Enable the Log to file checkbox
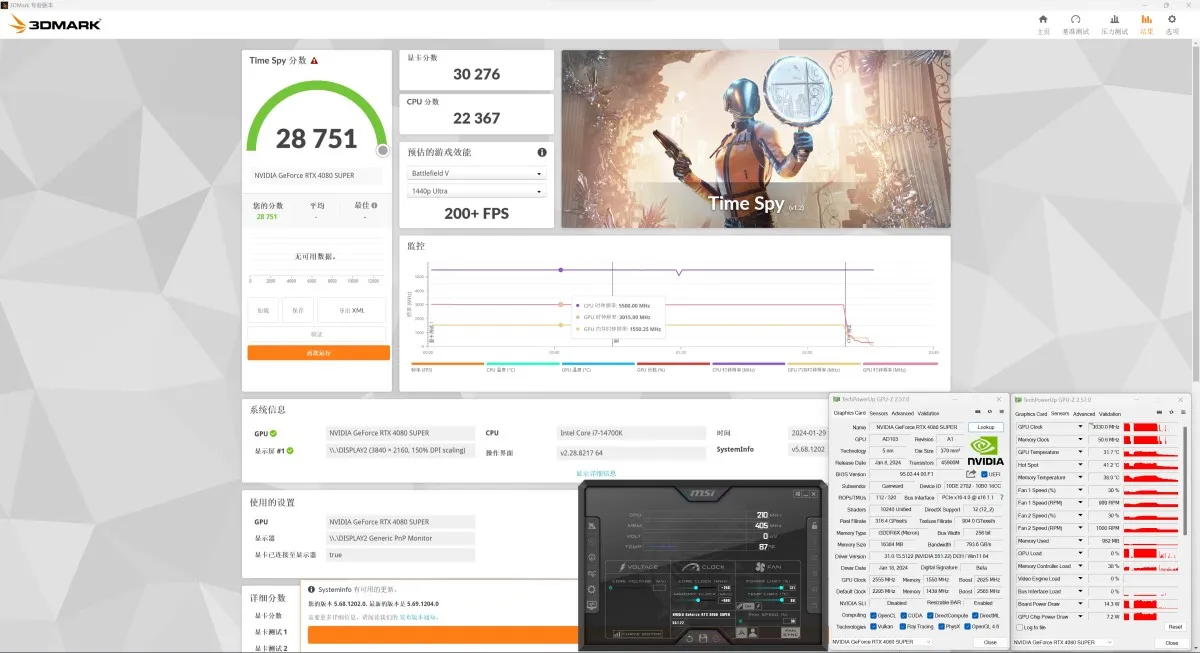The width and height of the screenshot is (1200, 653). pyautogui.click(x=1019, y=627)
